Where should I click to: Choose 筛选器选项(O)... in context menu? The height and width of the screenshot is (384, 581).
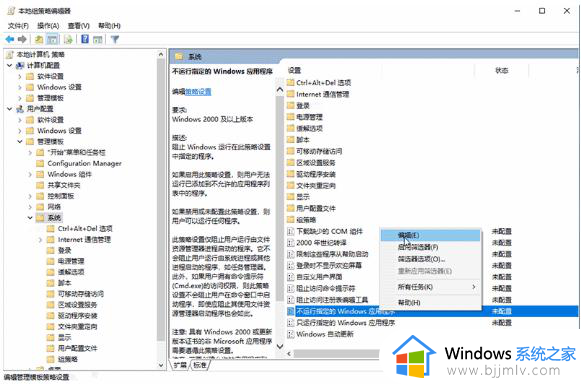pyautogui.click(x=431, y=259)
